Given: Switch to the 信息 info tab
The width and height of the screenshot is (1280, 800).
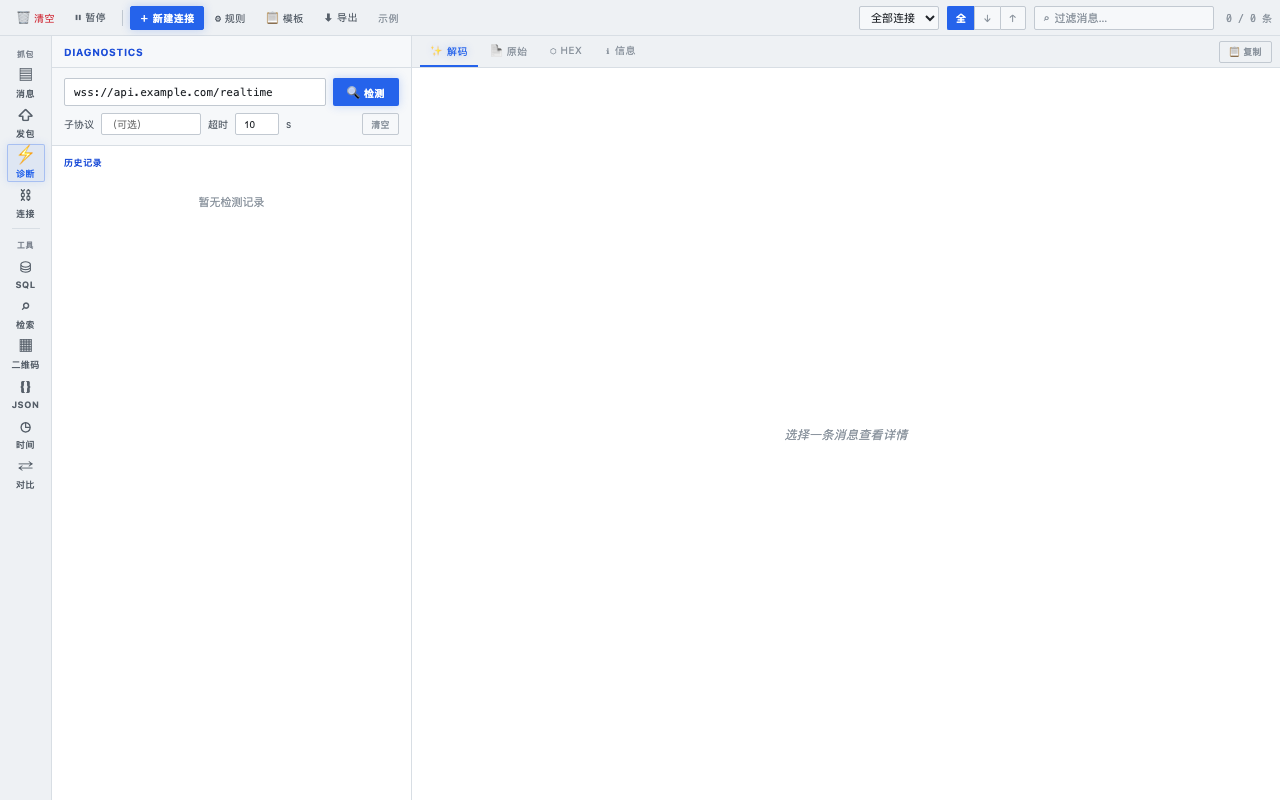Looking at the screenshot, I should [620, 51].
